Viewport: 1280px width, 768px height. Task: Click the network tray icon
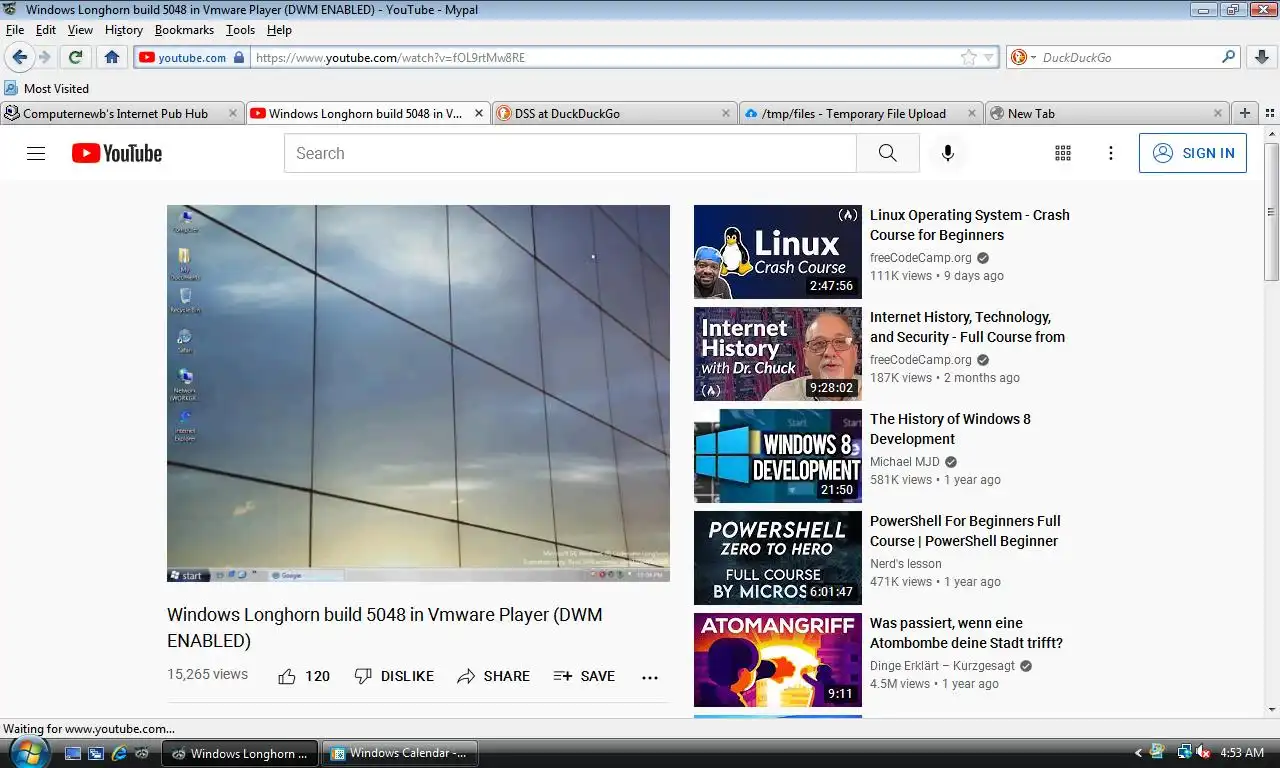click(1184, 752)
